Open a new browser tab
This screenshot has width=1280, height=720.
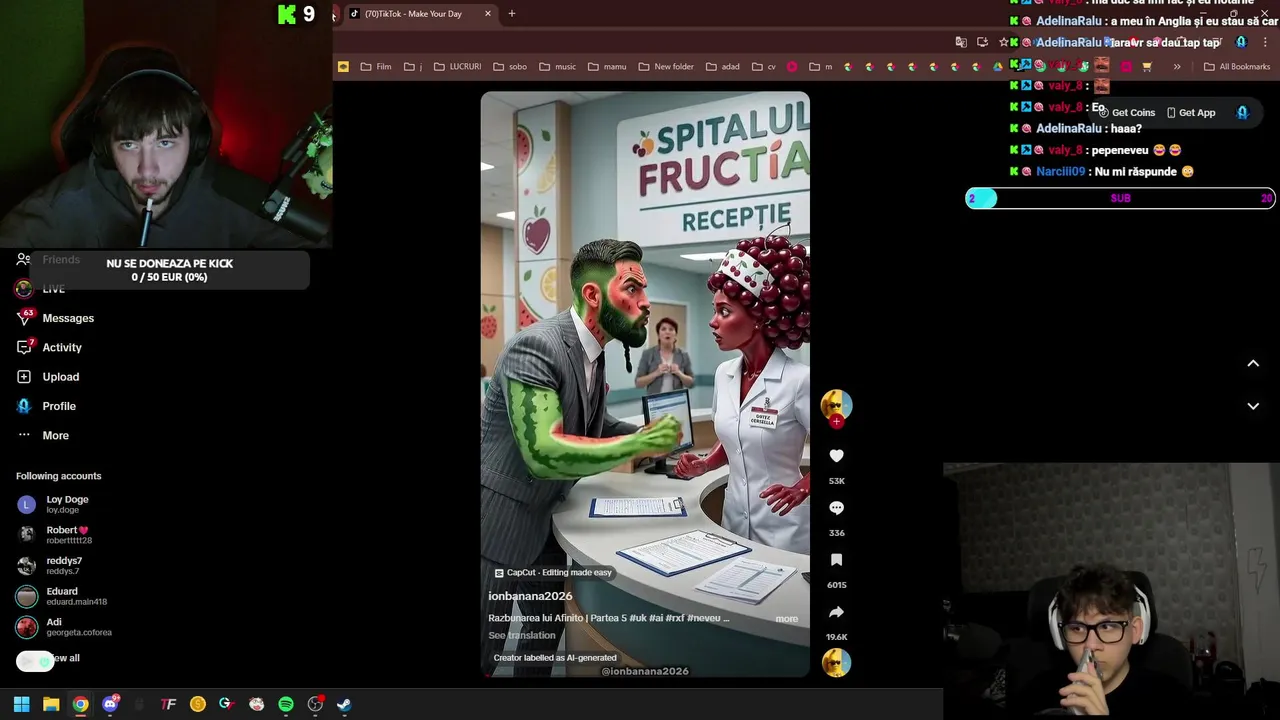[x=512, y=14]
